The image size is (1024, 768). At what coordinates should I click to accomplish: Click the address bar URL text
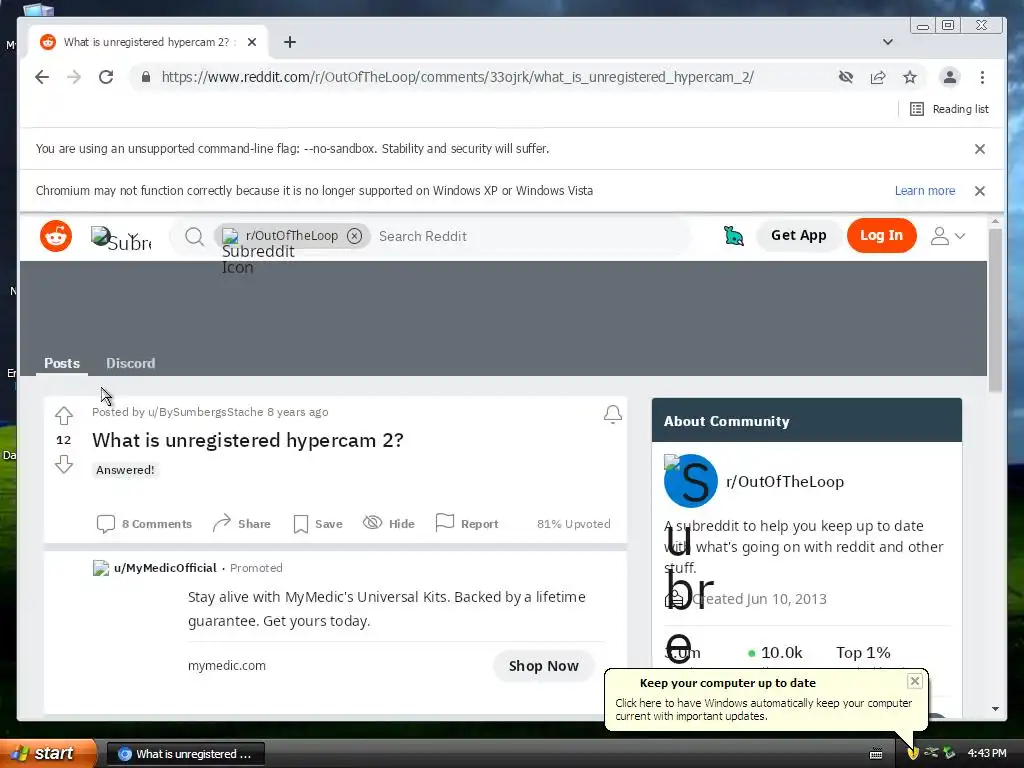point(457,77)
